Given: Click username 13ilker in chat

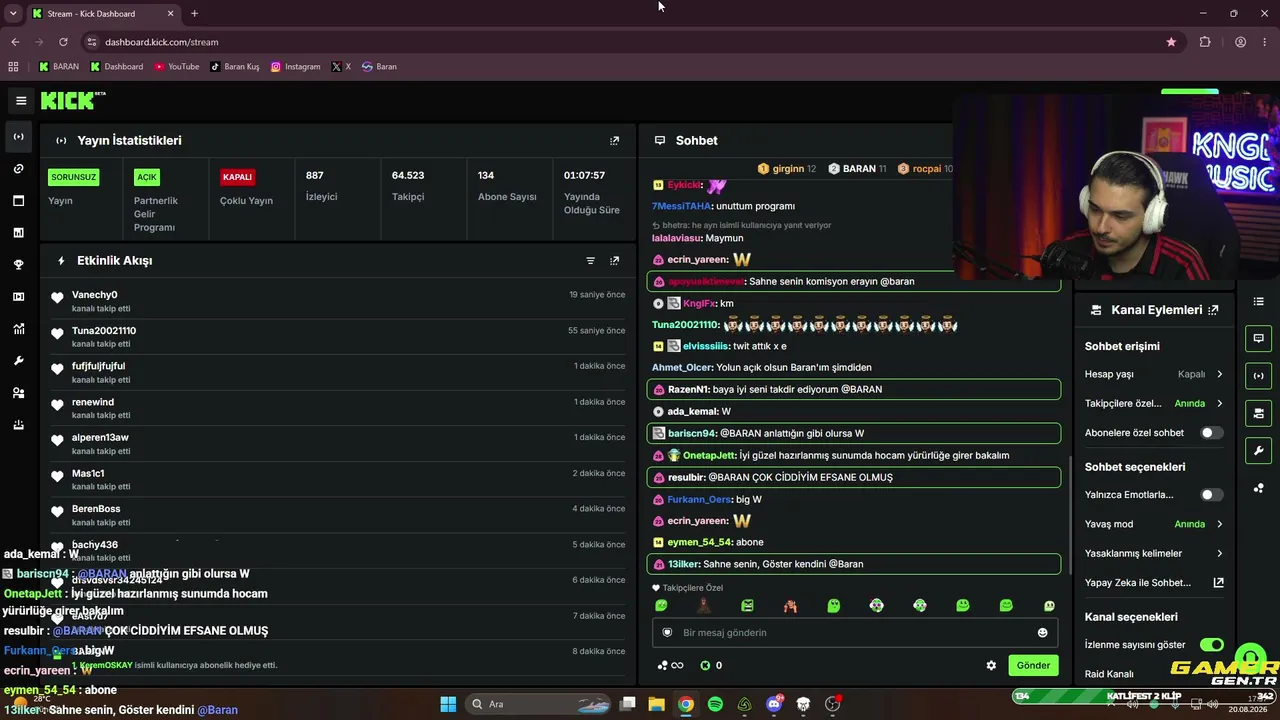Looking at the screenshot, I should click(x=683, y=565).
